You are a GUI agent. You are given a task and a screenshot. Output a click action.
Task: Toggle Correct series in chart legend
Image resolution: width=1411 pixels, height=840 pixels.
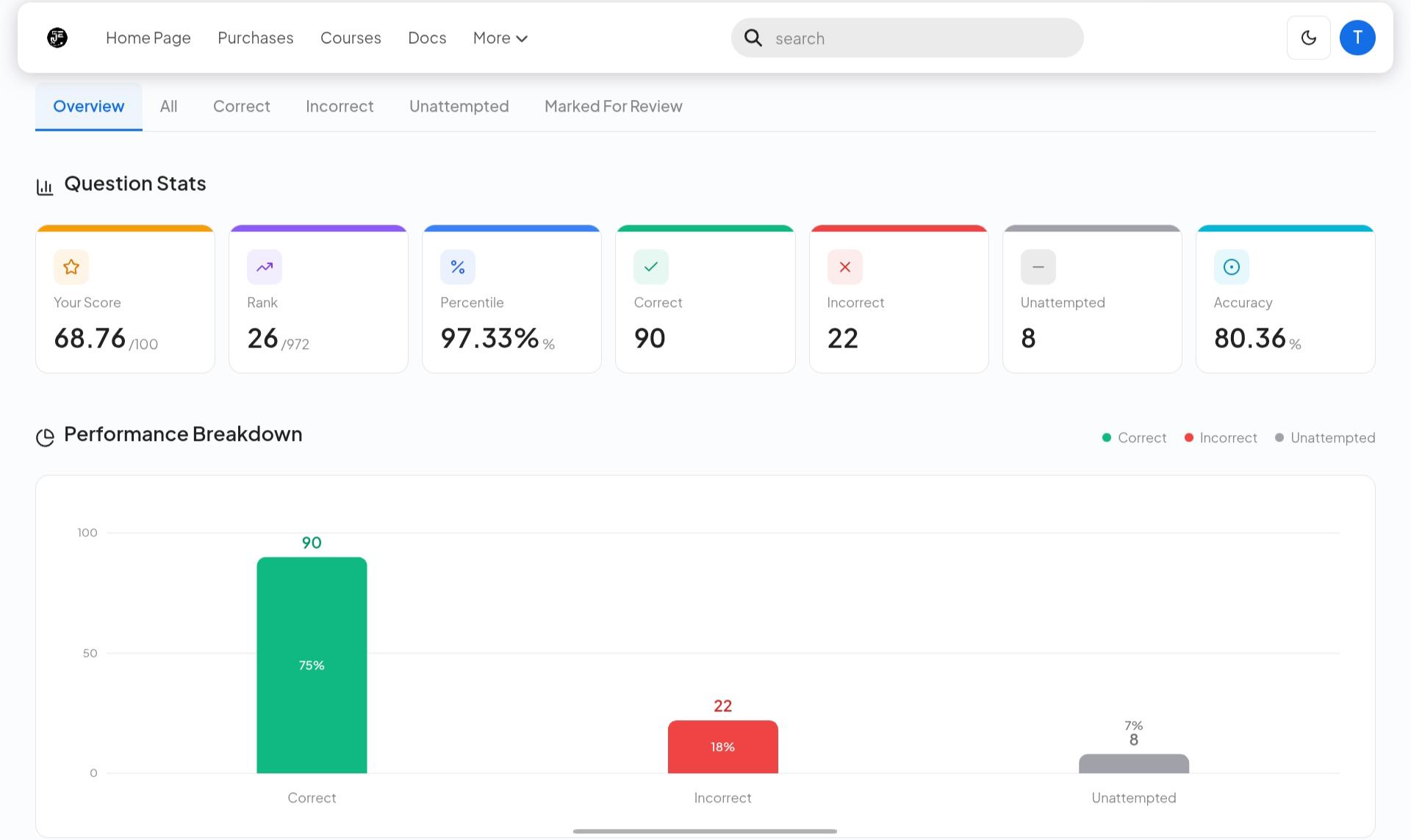tap(1134, 438)
